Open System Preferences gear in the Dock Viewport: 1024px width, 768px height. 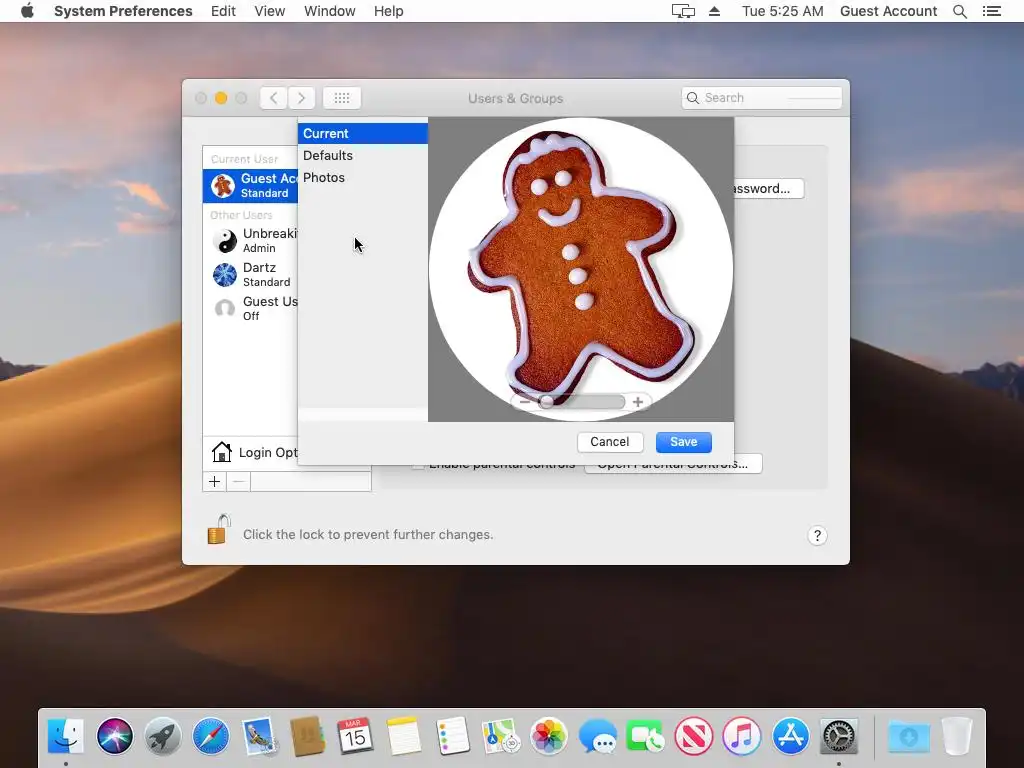point(839,736)
